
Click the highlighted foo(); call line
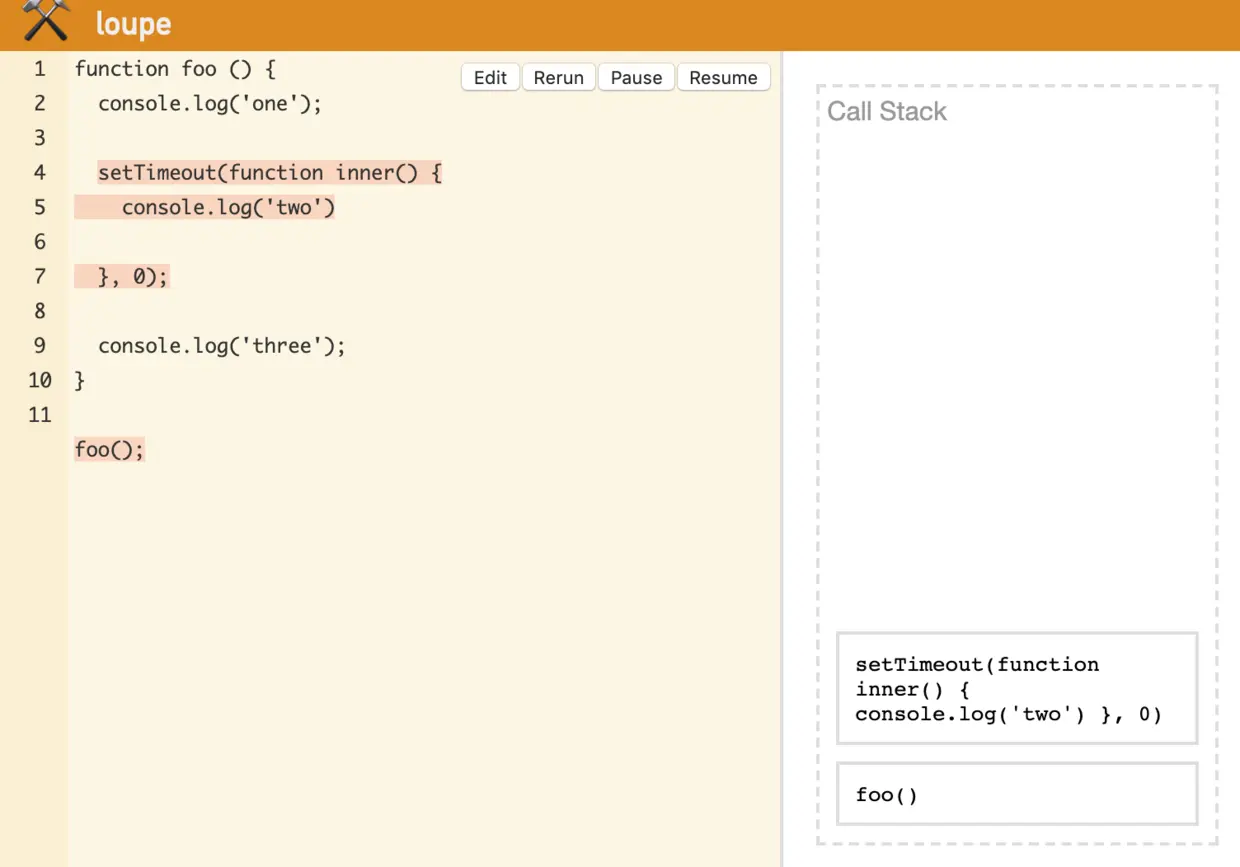click(x=110, y=450)
